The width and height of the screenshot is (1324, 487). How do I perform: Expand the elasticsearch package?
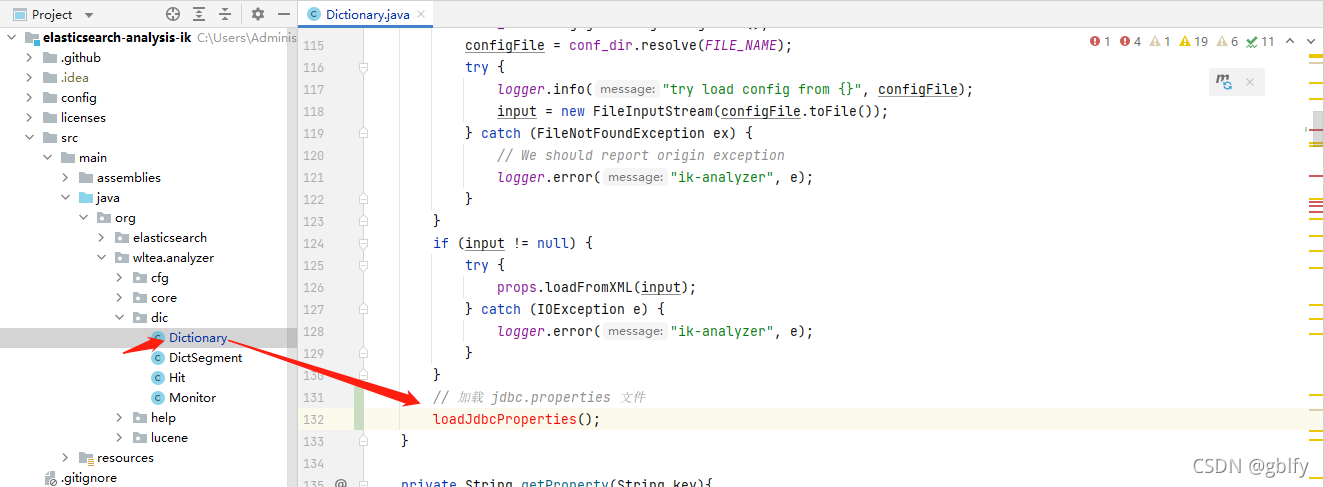pos(103,237)
